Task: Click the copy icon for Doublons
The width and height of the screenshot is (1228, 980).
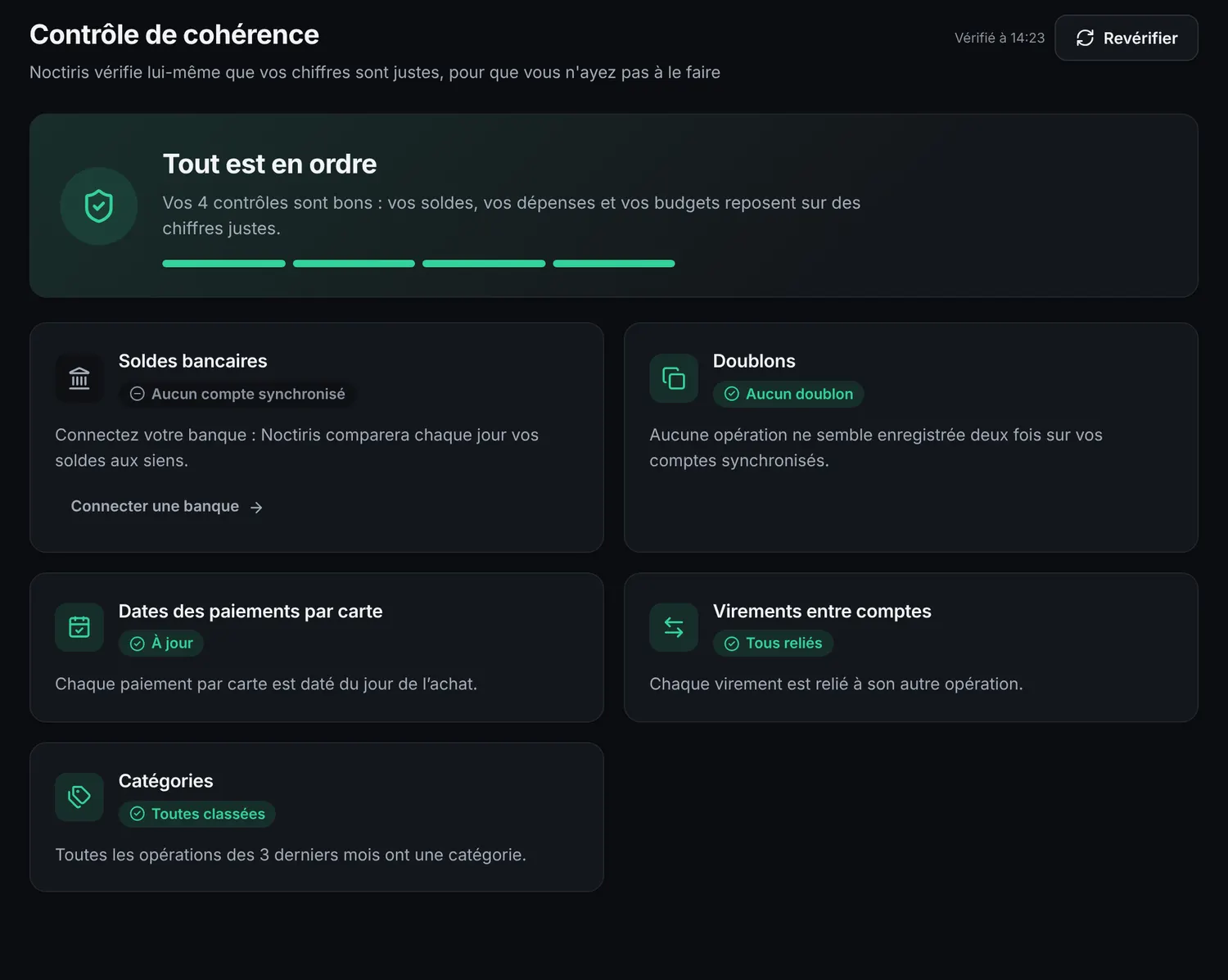Action: click(x=674, y=378)
